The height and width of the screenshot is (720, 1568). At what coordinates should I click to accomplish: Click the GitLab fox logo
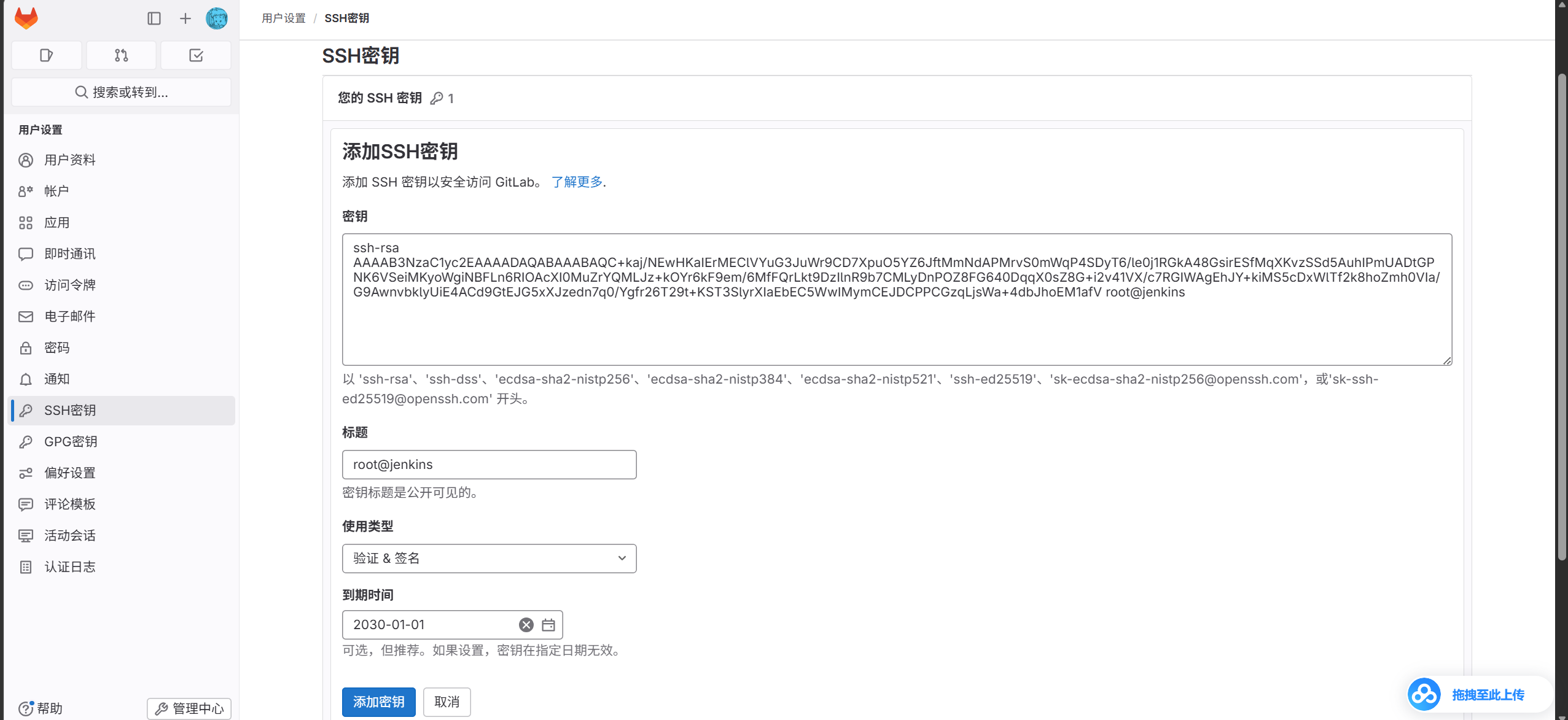[26, 18]
